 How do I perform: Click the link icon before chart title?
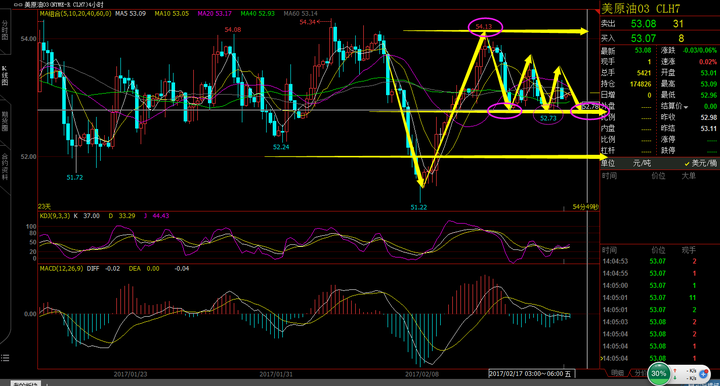pos(18,4)
